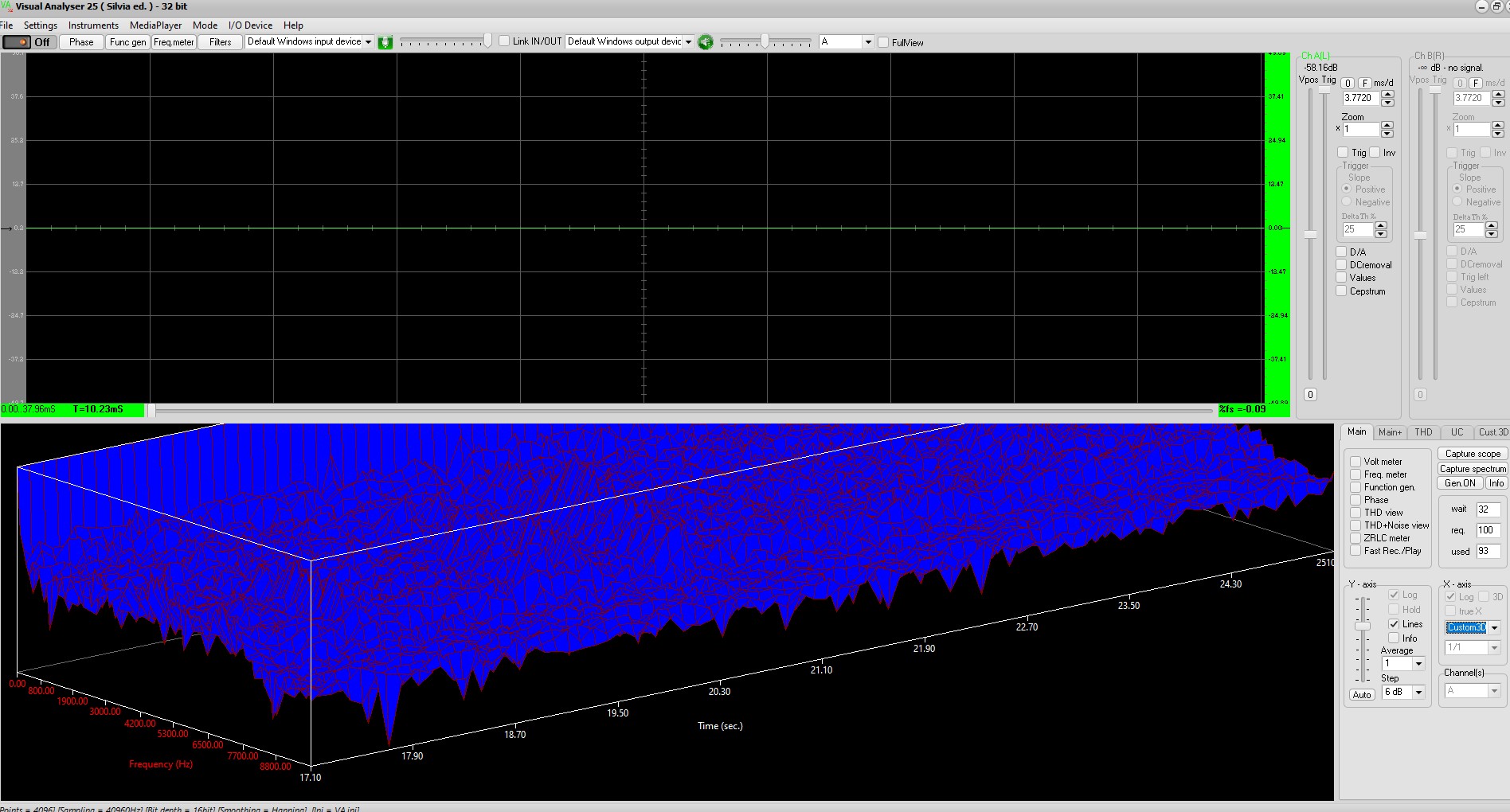The width and height of the screenshot is (1510, 812).
Task: Increase Ch A ms/d value with up arrow
Action: [x=1387, y=94]
